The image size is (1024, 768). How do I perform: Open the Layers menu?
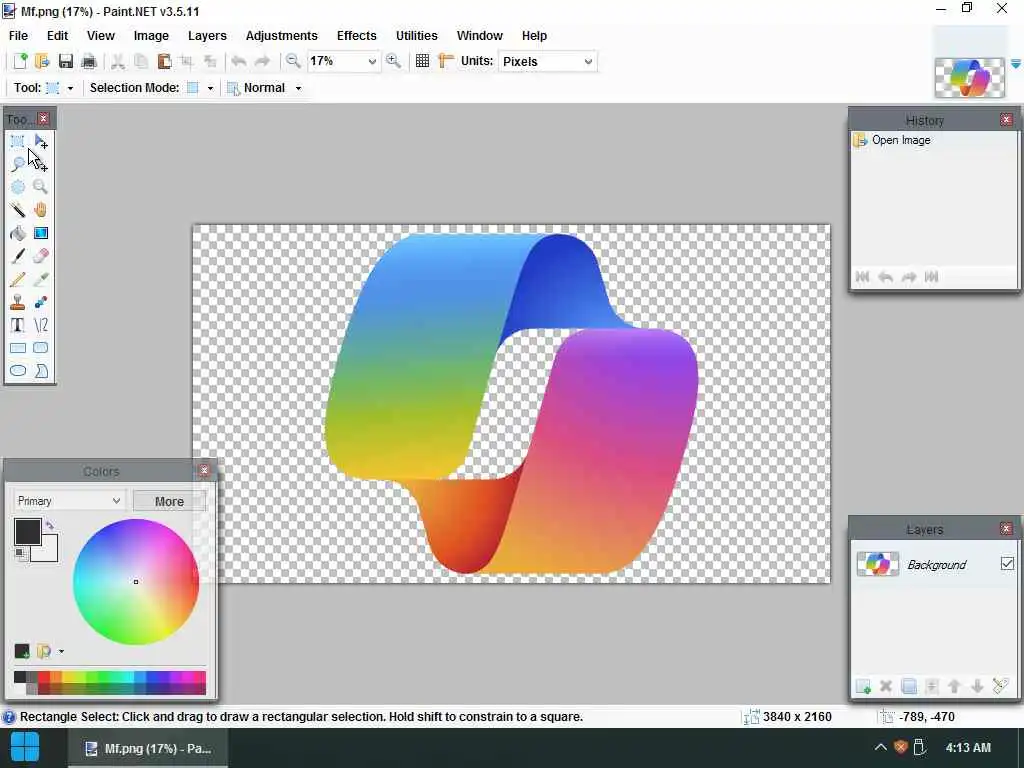(207, 36)
